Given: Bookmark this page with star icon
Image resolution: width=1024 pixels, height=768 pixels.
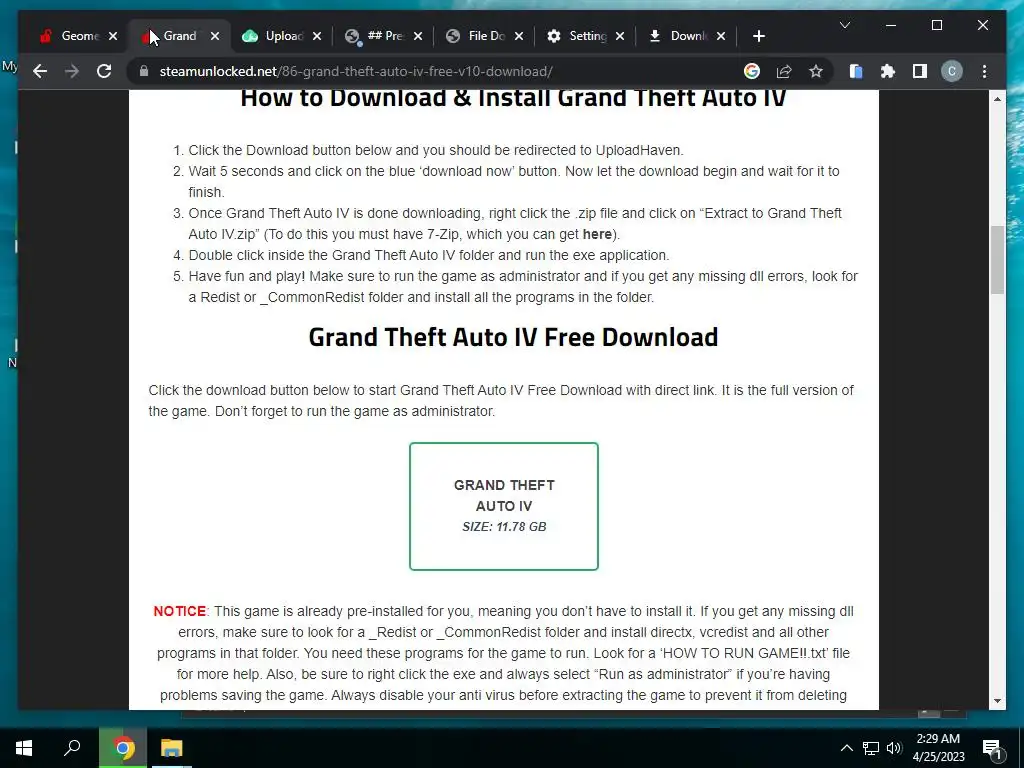Looking at the screenshot, I should tap(816, 71).
